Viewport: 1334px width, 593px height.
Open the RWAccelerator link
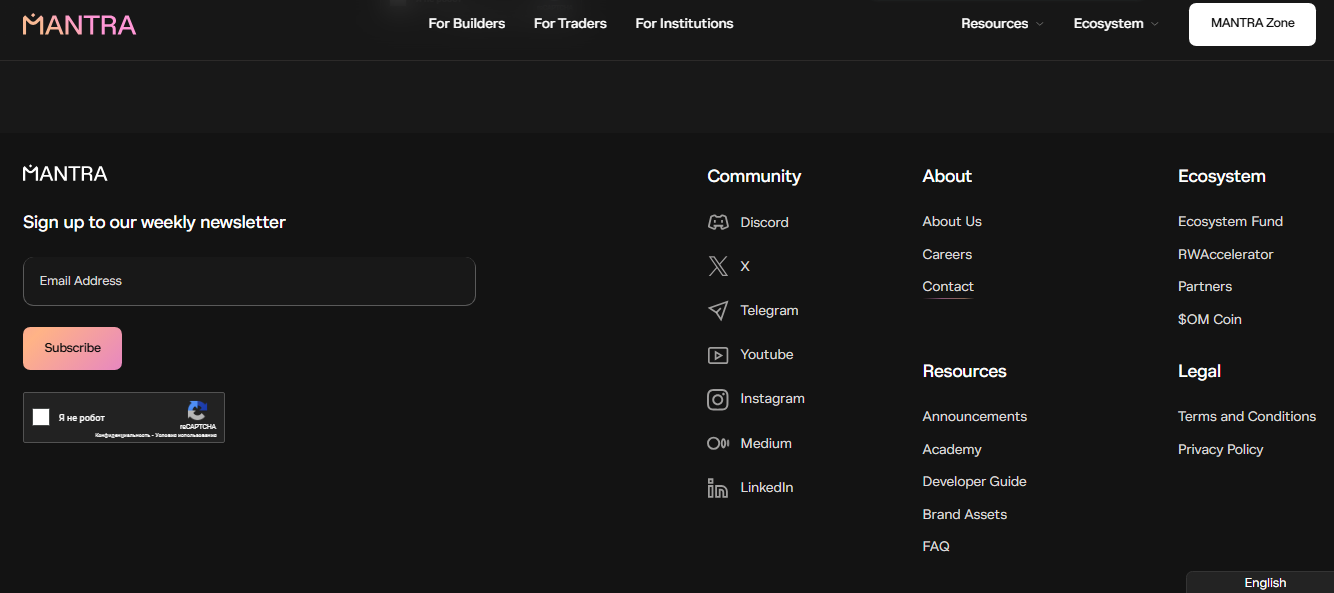coord(1225,254)
